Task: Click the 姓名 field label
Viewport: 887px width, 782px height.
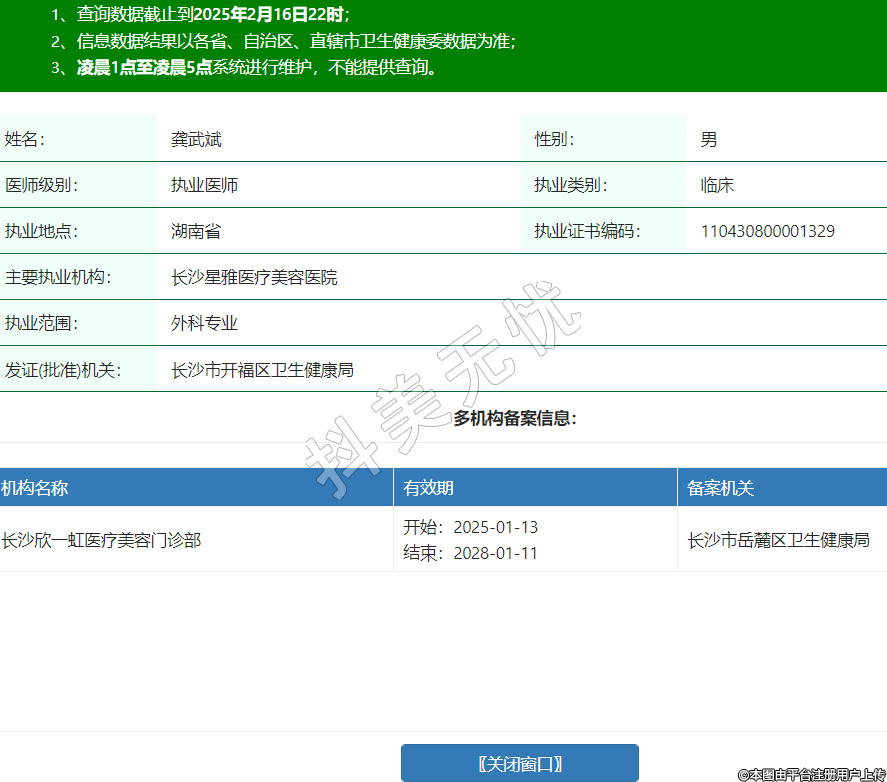Action: click(25, 140)
